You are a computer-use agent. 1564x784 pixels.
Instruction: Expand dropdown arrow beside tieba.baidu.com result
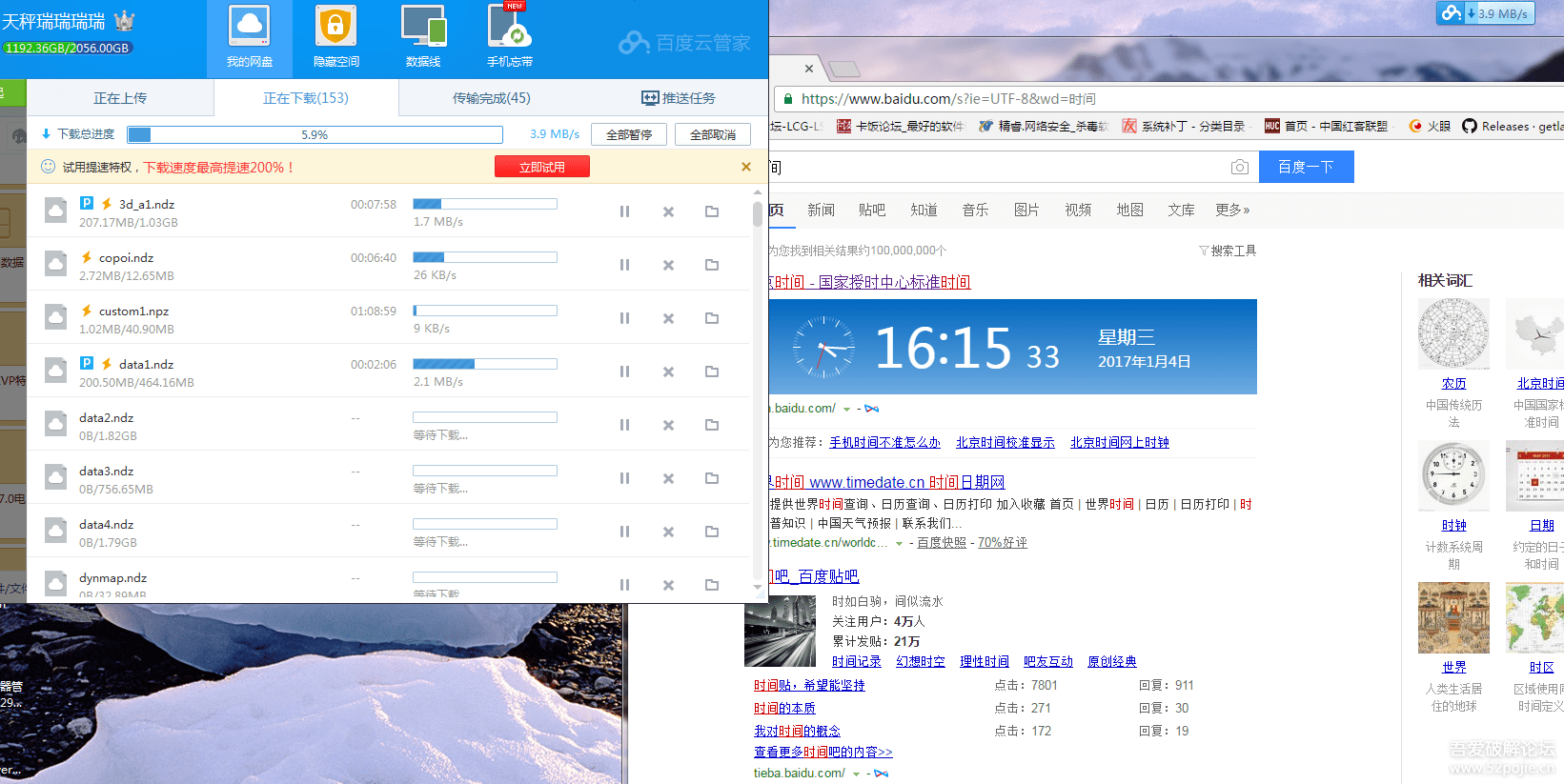click(857, 774)
